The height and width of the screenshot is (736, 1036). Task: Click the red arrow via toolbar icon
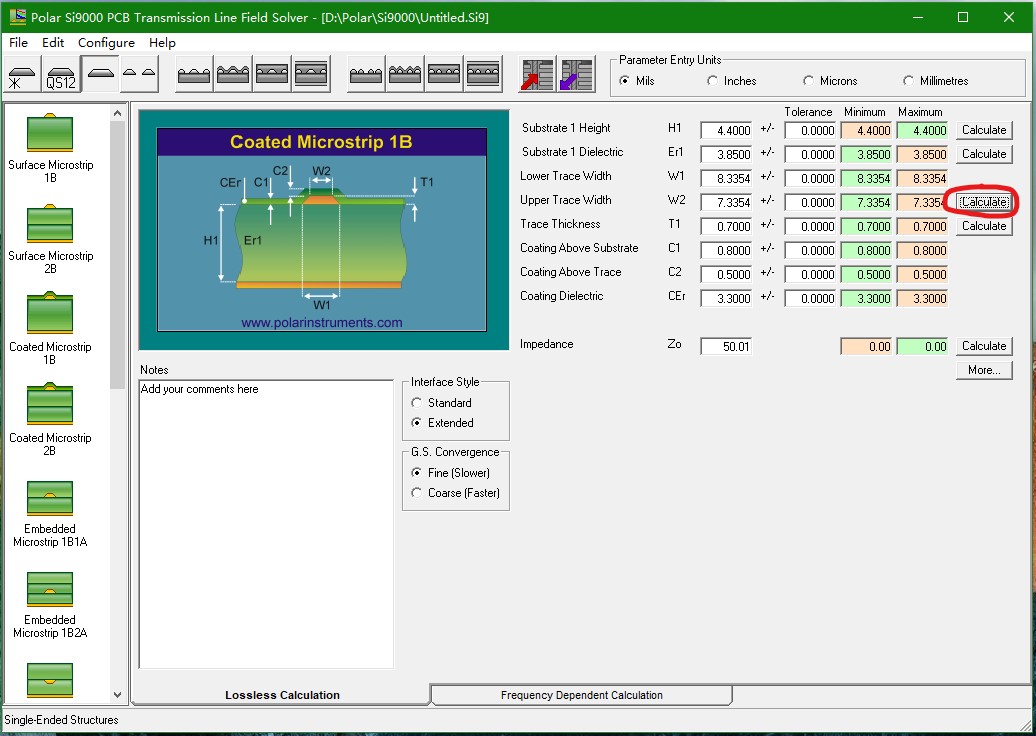click(x=537, y=74)
